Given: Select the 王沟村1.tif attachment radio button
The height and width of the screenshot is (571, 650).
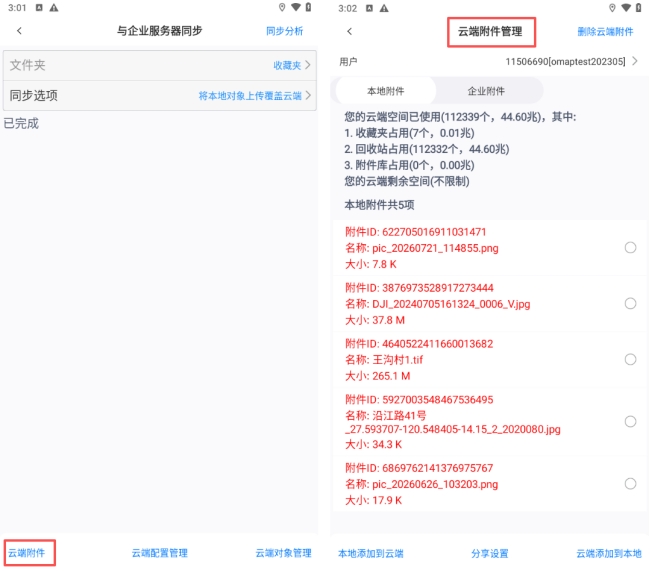Looking at the screenshot, I should pos(630,359).
